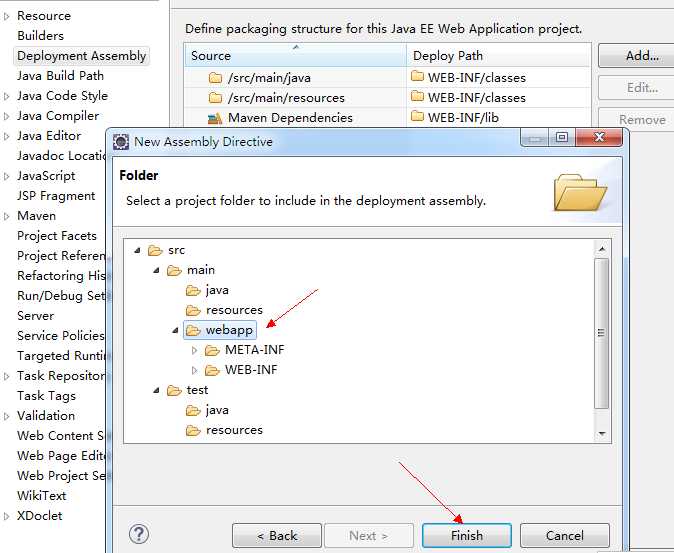Select Server properties page

click(35, 316)
